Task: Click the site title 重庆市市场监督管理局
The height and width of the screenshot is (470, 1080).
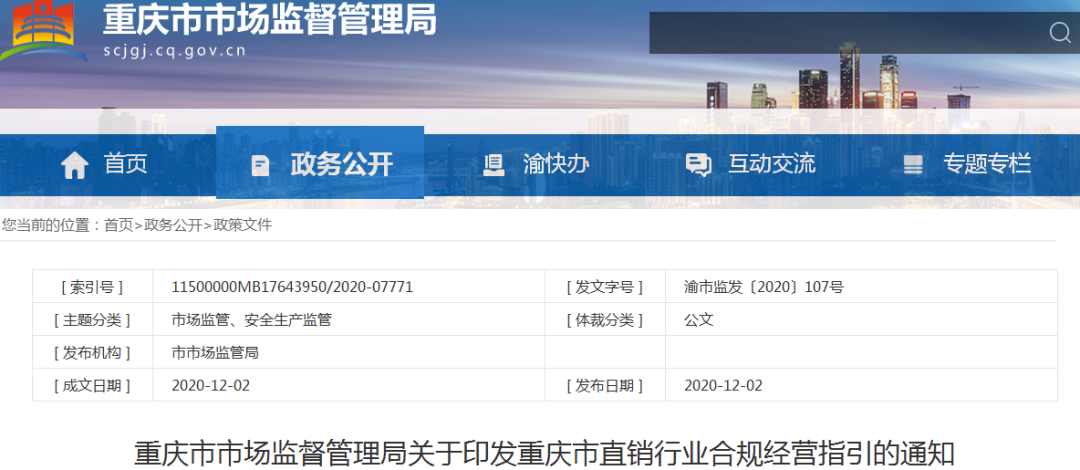Action: (x=269, y=20)
